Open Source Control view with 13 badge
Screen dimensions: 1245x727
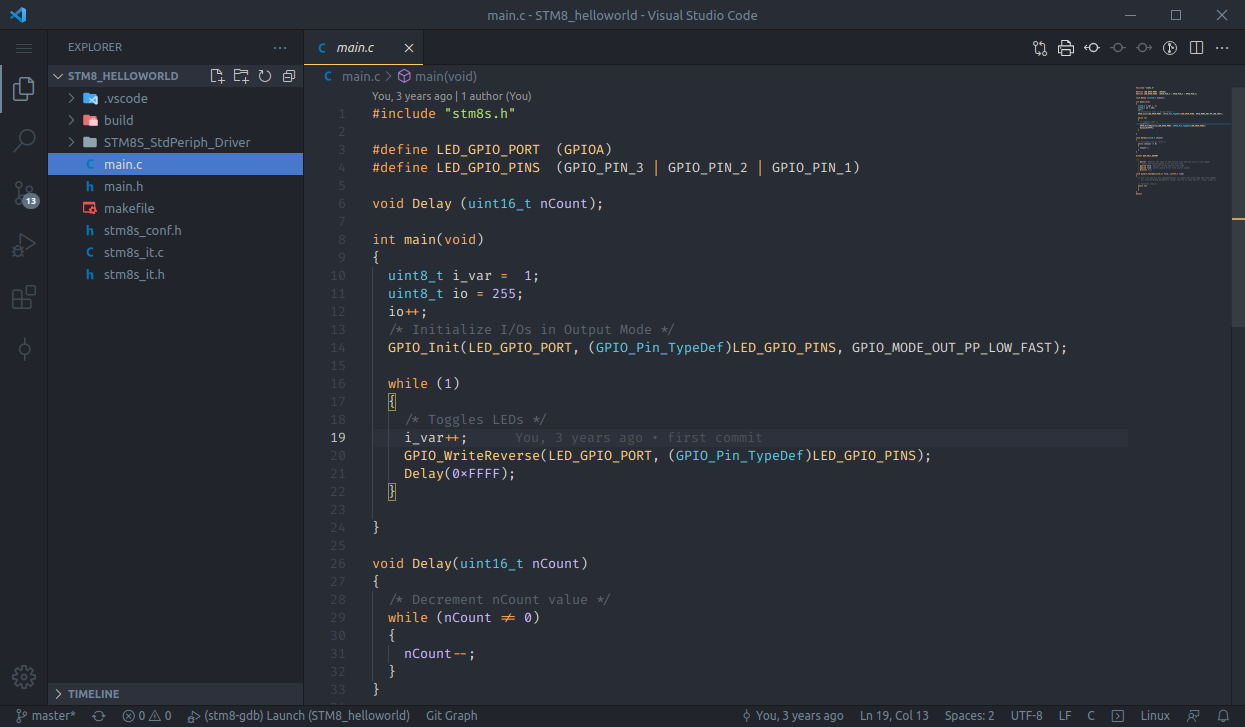(24, 193)
